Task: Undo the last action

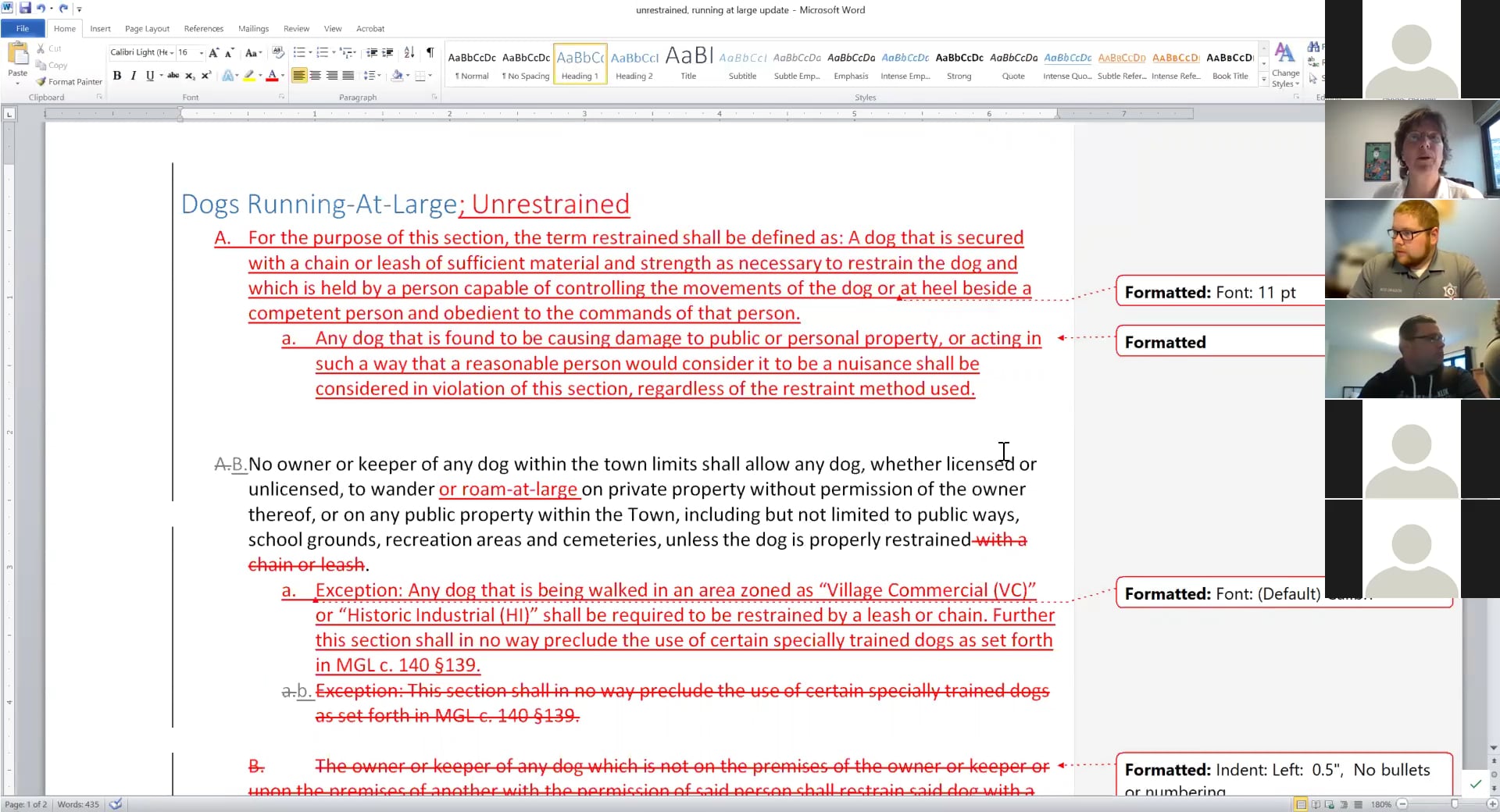Action: point(41,9)
